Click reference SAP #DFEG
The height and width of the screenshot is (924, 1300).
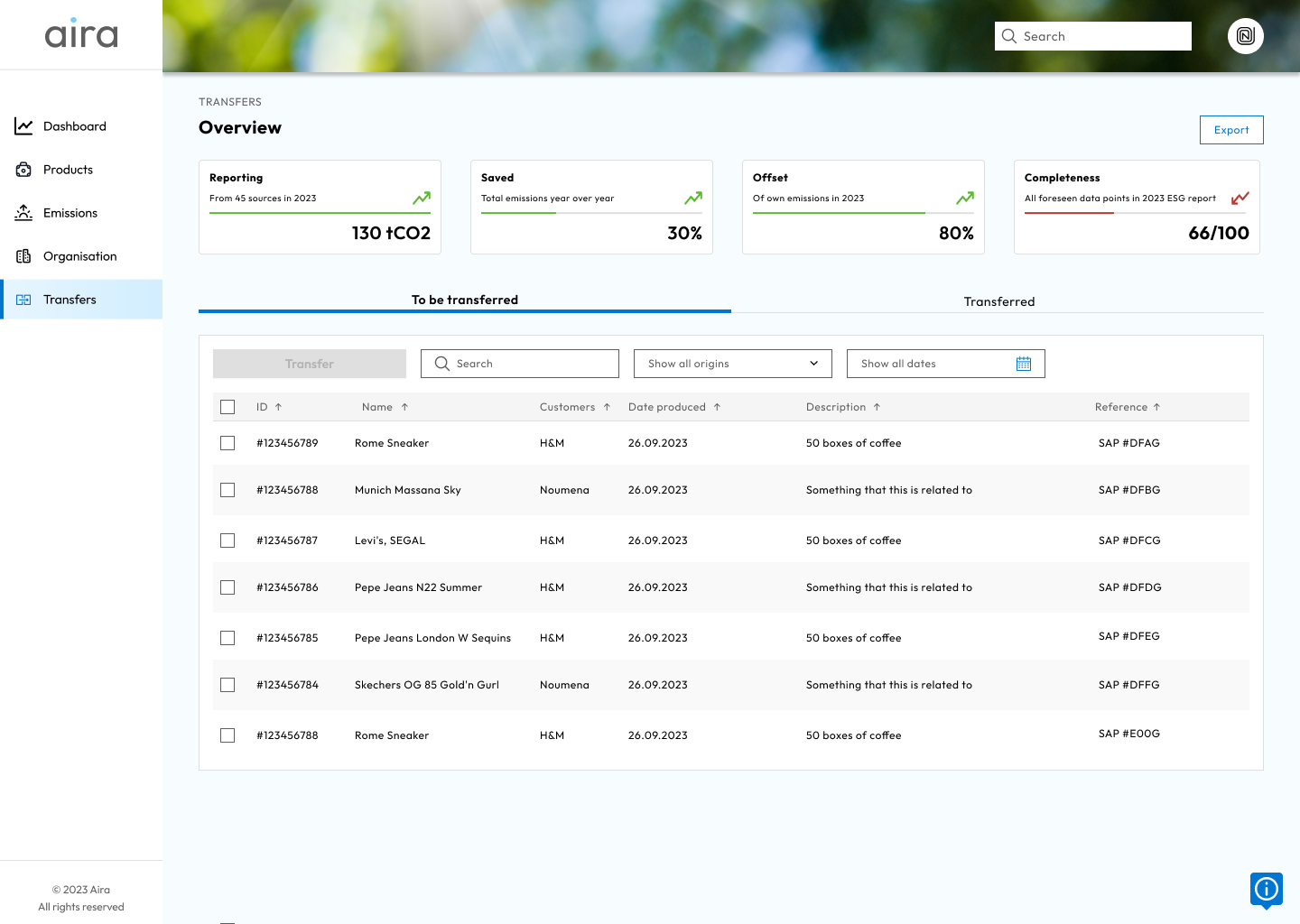[1128, 636]
